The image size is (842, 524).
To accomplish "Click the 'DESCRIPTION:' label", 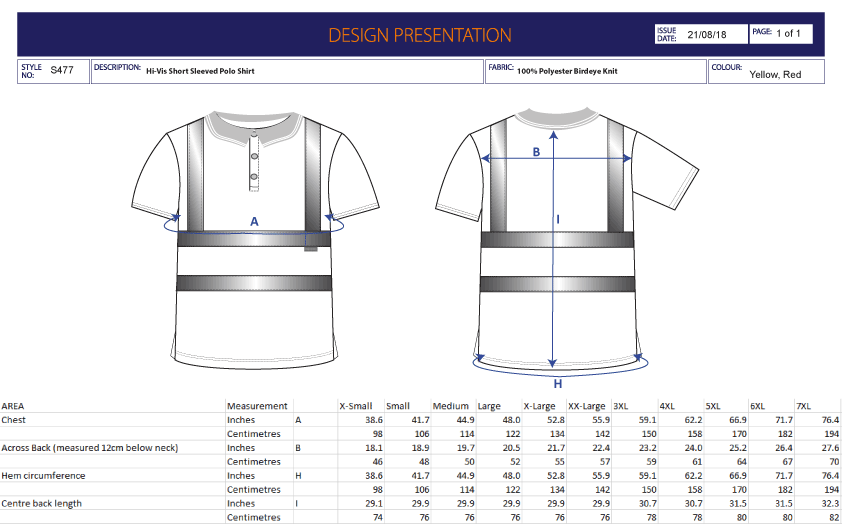I will click(x=117, y=68).
